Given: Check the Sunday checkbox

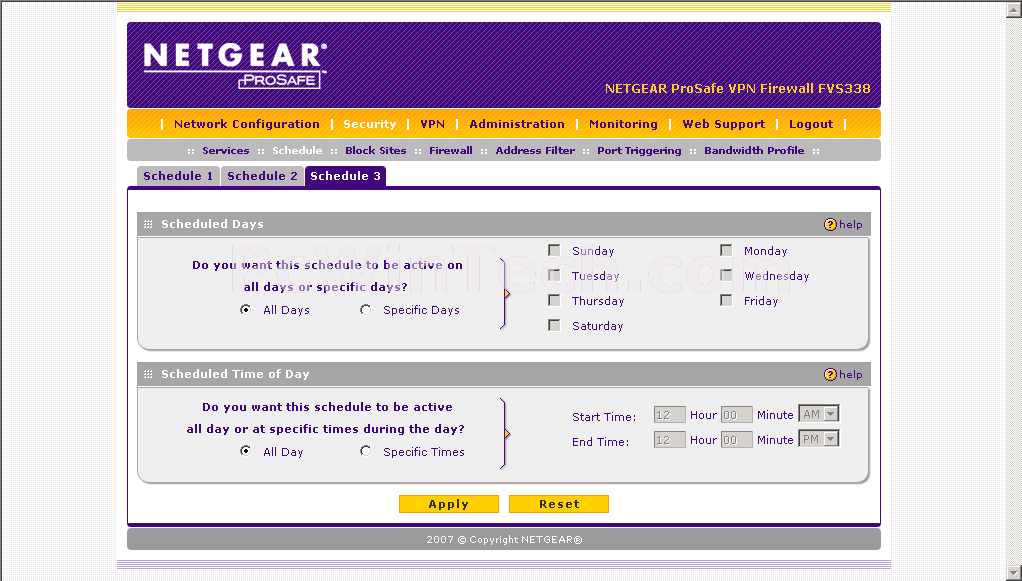Looking at the screenshot, I should tap(554, 250).
